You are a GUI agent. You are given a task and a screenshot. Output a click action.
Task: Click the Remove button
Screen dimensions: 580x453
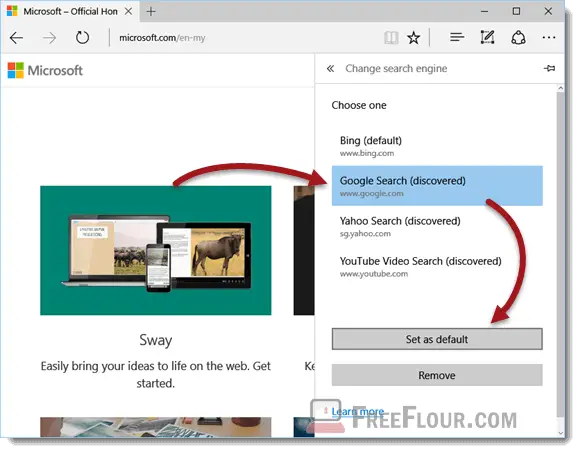coord(437,375)
